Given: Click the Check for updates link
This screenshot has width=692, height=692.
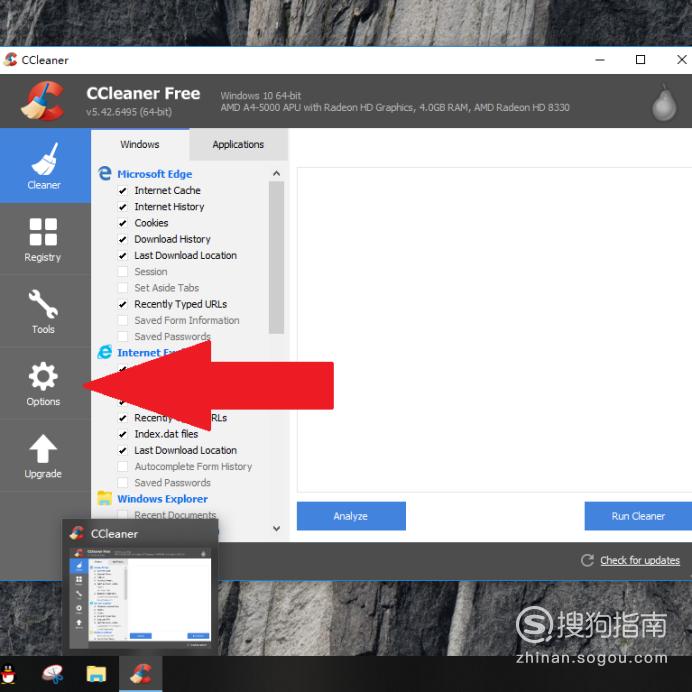Looking at the screenshot, I should pos(640,560).
